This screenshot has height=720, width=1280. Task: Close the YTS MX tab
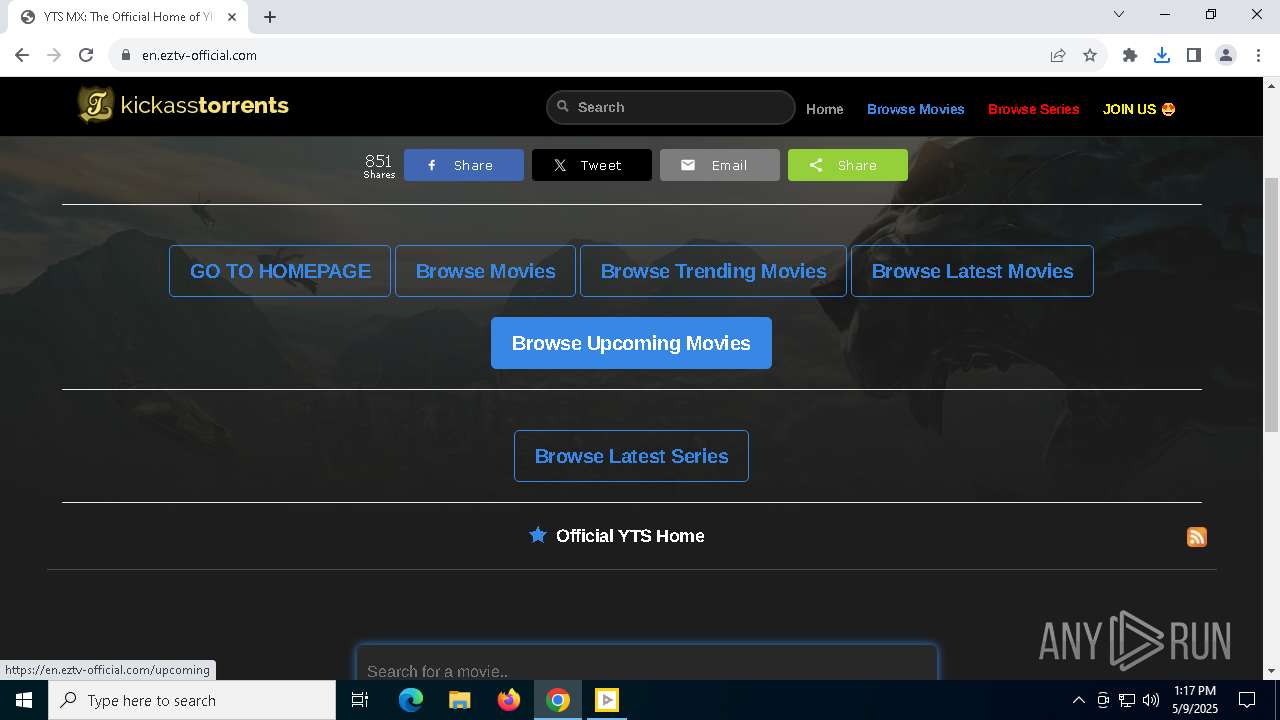[x=231, y=17]
